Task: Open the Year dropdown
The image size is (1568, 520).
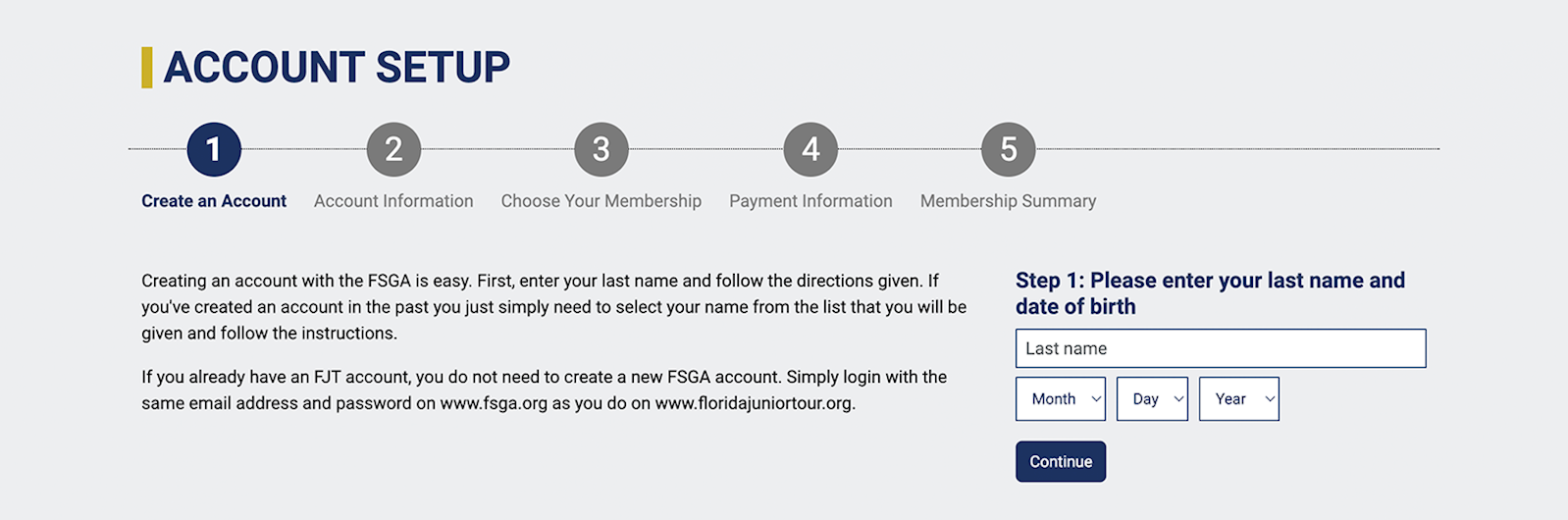Action: point(1239,399)
